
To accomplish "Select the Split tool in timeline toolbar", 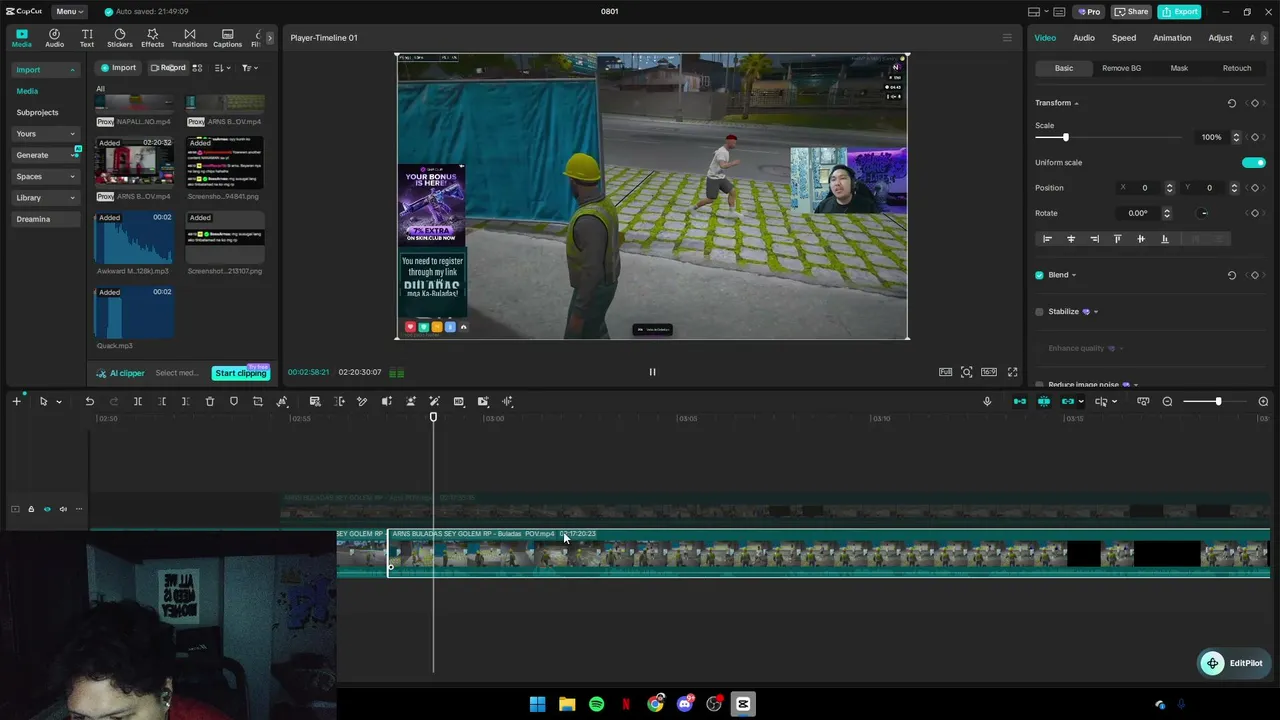I will (x=138, y=401).
